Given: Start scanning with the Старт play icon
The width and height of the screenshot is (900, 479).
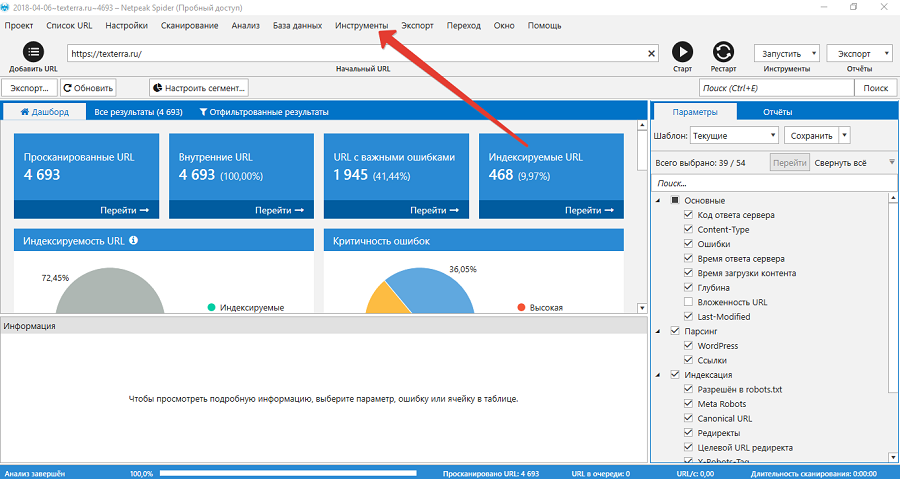Looking at the screenshot, I should click(x=682, y=52).
